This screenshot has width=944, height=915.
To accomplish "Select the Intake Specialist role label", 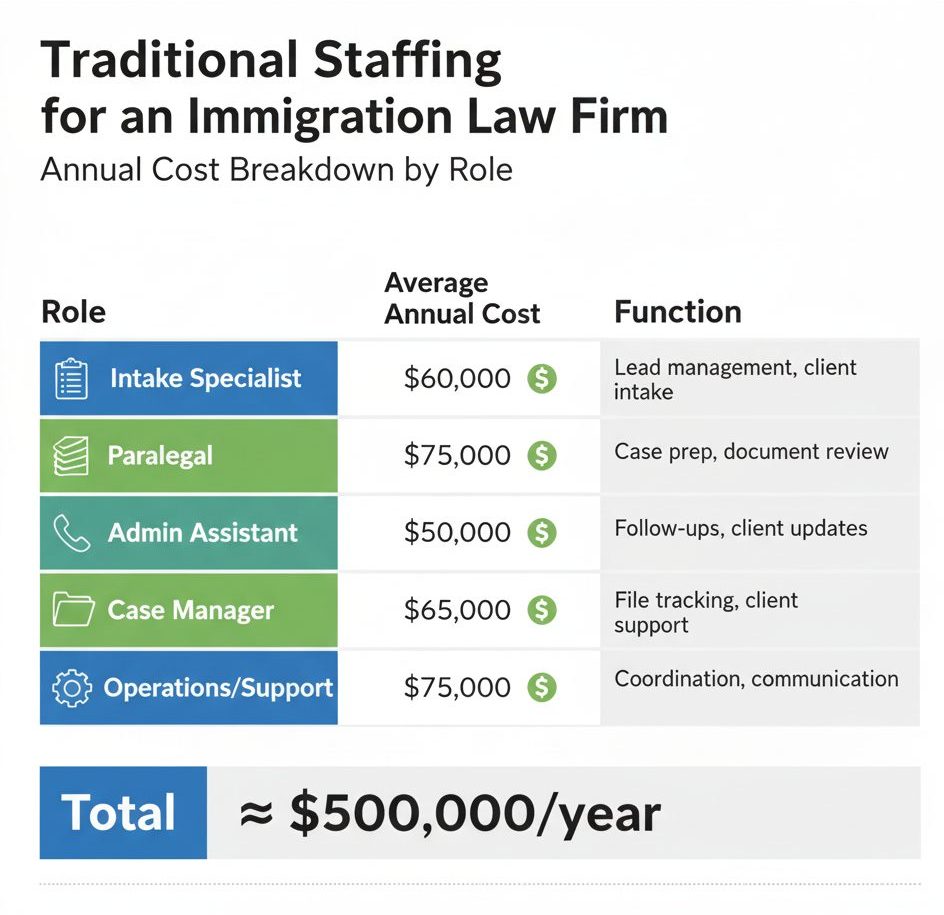I will pyautogui.click(x=205, y=379).
